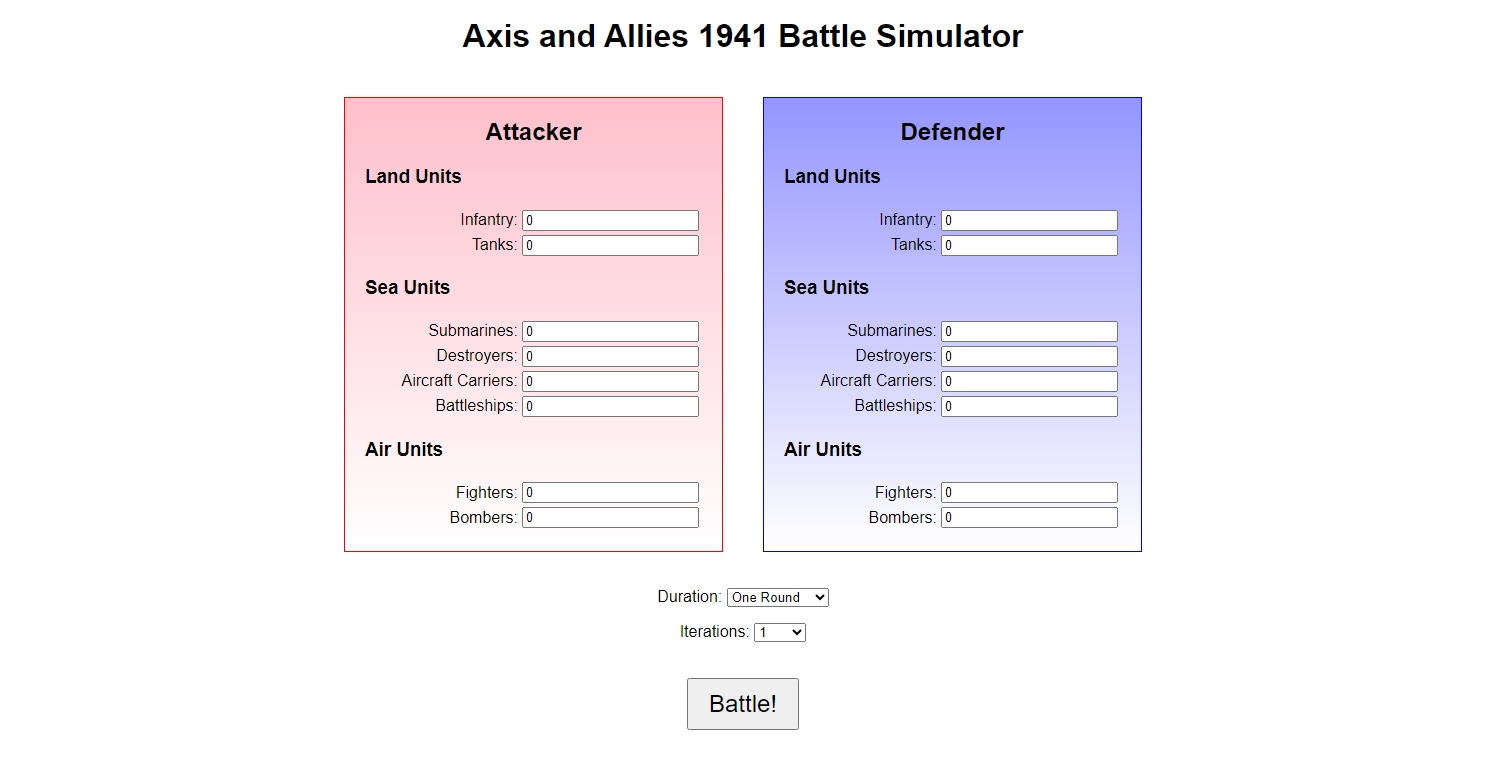
Task: Click the Attacker Destroyers input box
Action: tap(609, 356)
